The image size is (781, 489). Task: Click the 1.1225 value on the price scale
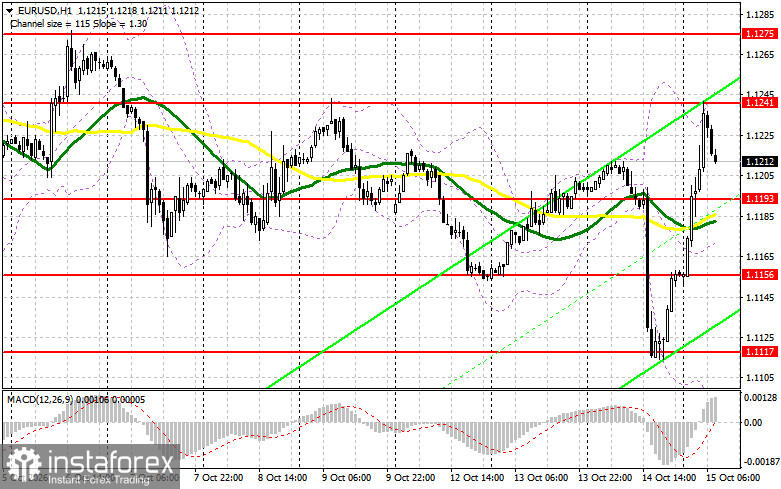(760, 135)
